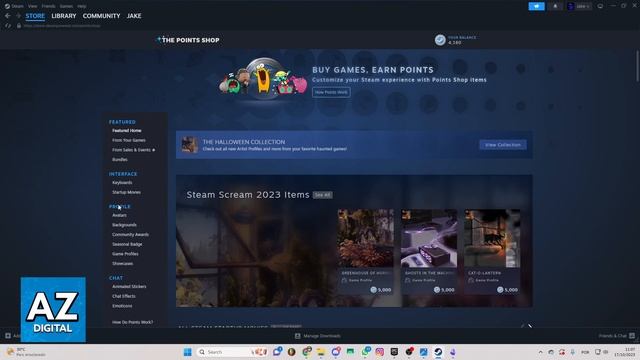
Task: Click the coin icon on the Greenhouse card price
Action: (373, 289)
